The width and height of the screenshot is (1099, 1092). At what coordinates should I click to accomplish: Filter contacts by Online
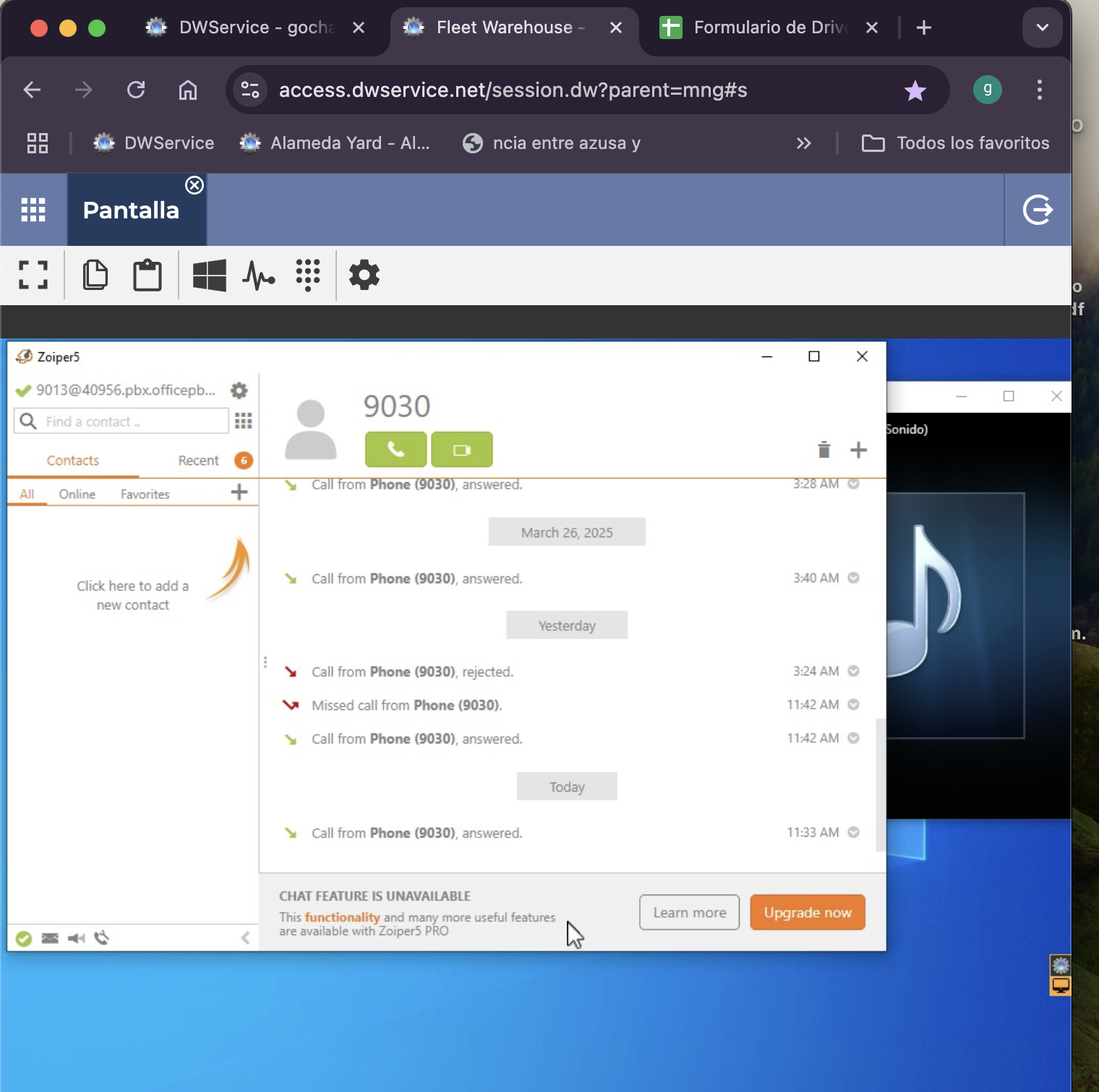(x=77, y=494)
